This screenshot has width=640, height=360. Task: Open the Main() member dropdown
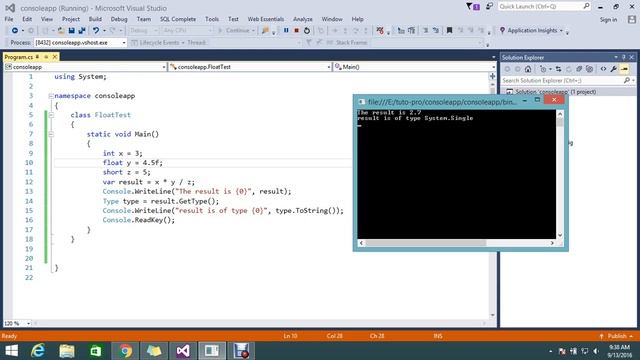pyautogui.click(x=493, y=67)
